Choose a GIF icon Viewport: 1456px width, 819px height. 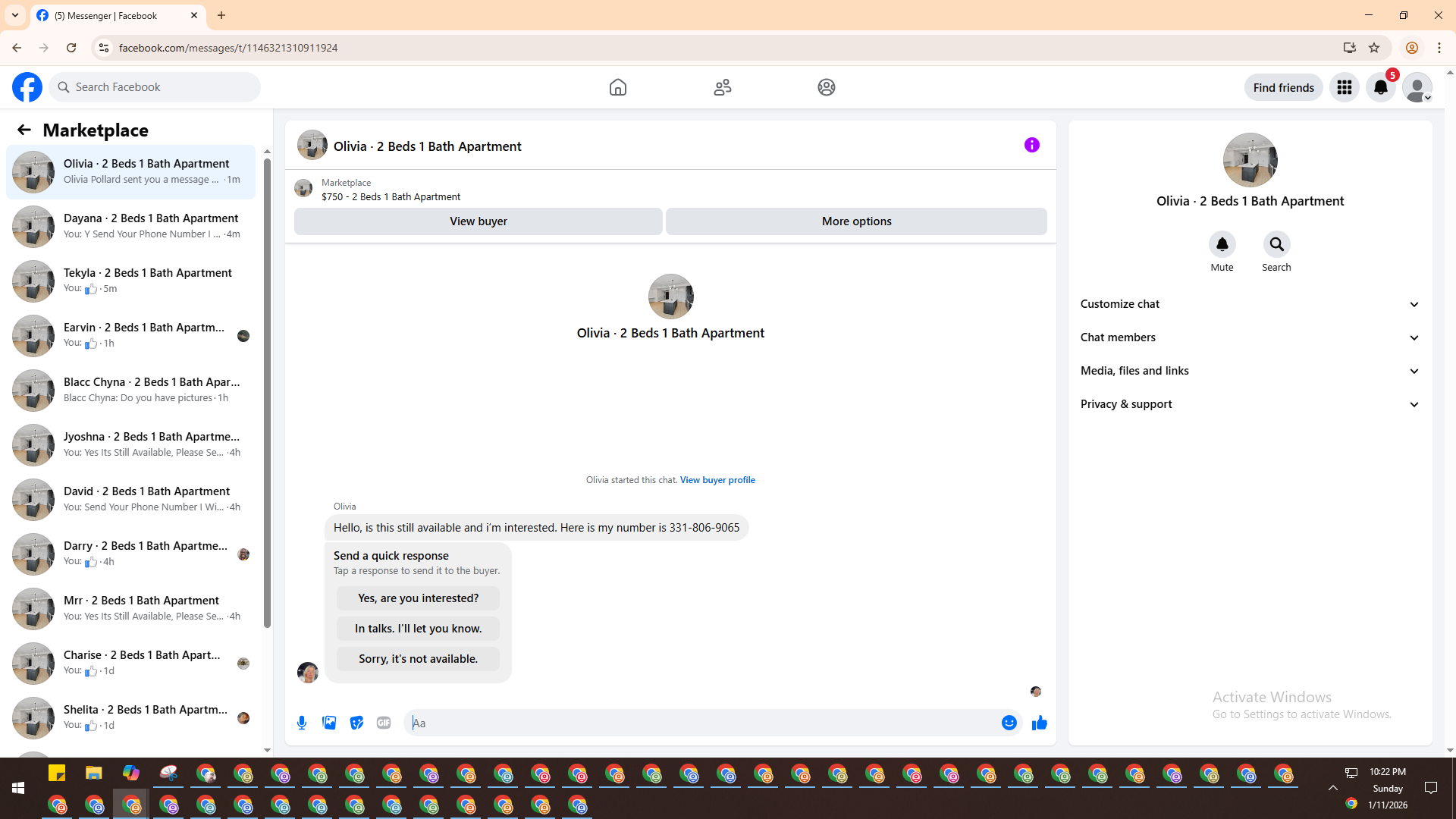coord(384,723)
